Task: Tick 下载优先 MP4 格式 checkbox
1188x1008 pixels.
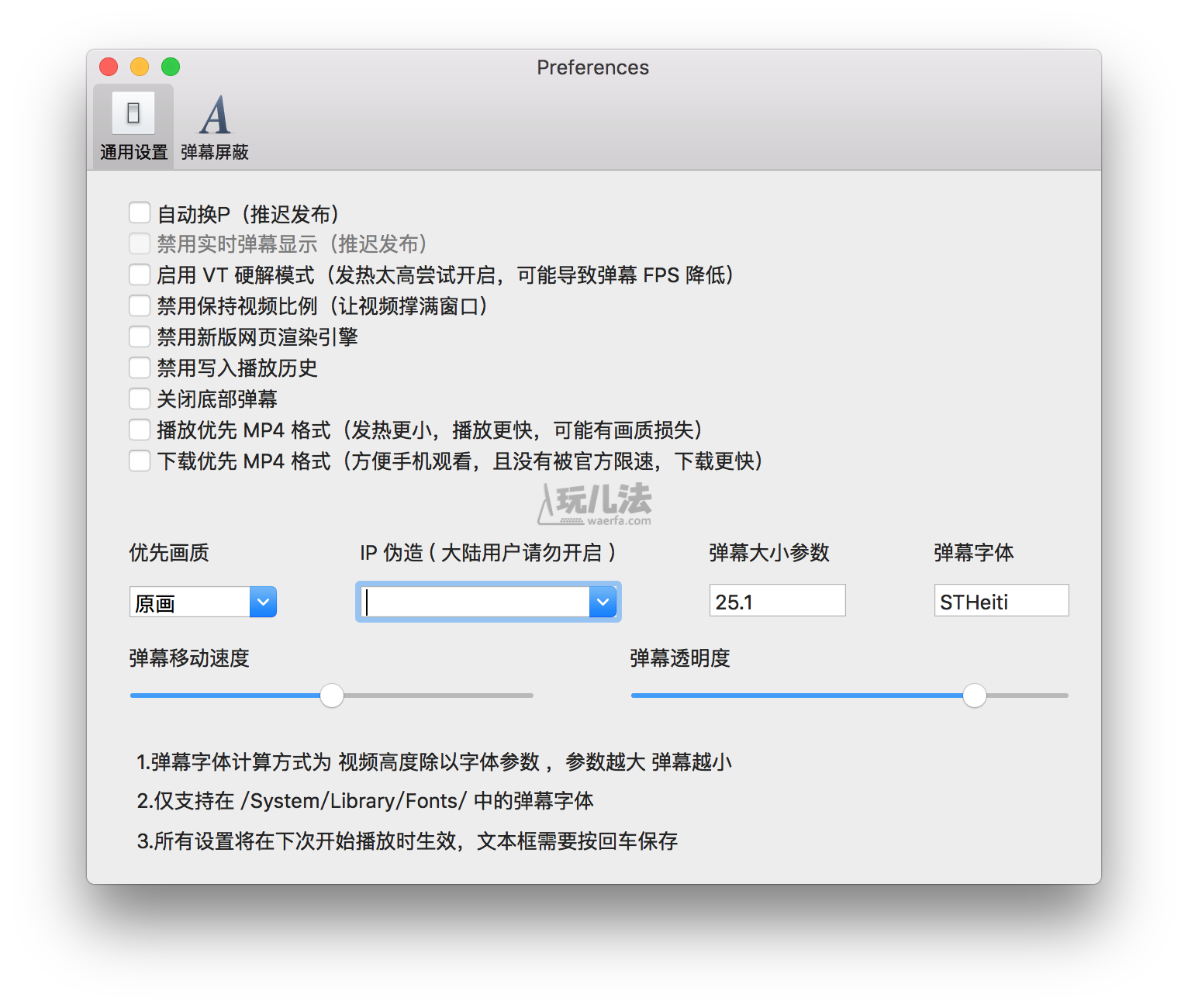Action: click(140, 461)
